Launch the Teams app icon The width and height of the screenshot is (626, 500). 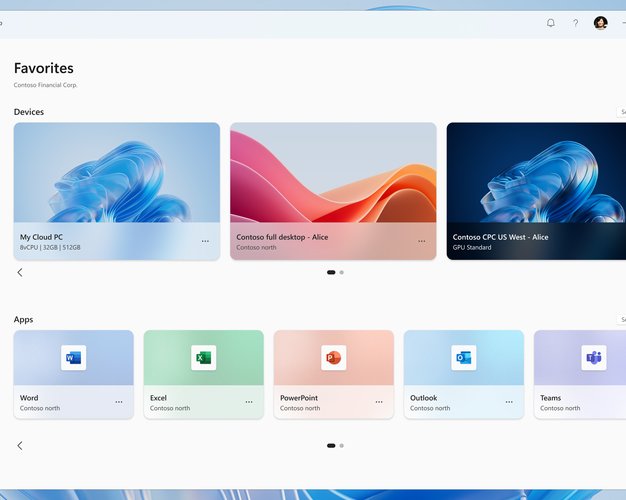click(x=594, y=357)
